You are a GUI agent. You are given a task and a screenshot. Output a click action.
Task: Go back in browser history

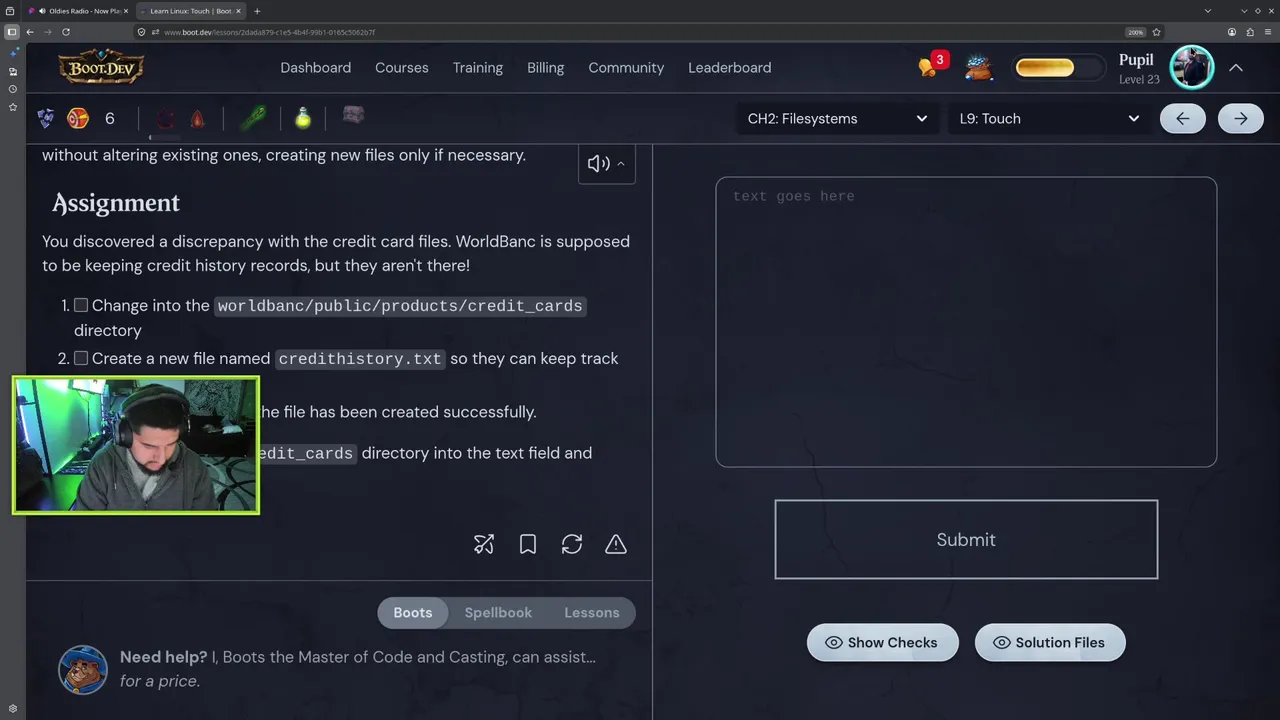[x=30, y=32]
